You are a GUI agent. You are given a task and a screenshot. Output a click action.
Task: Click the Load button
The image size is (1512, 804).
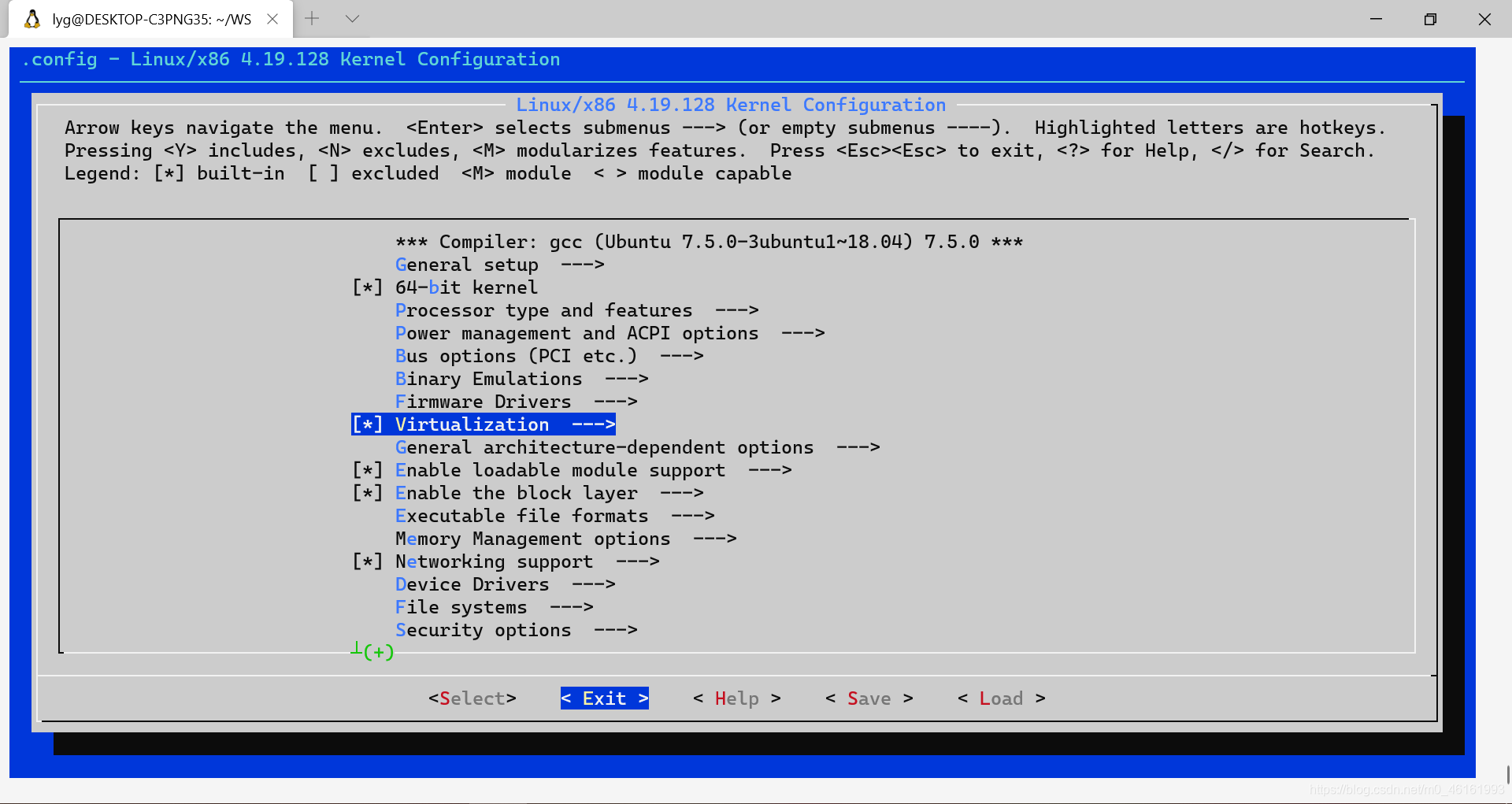tap(1002, 698)
